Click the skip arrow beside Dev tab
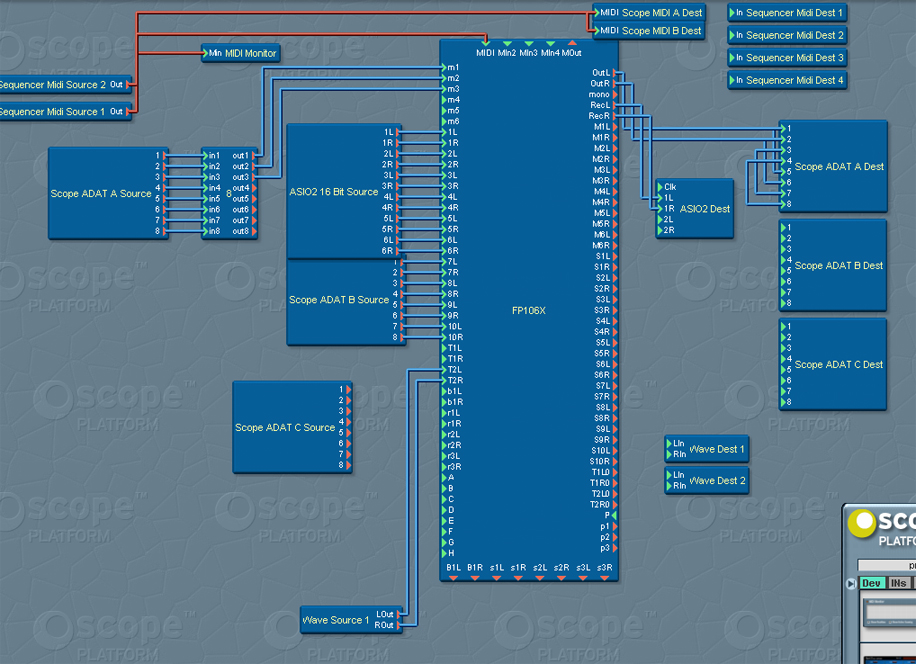Screen dimensions: 916x664 (x=851, y=583)
